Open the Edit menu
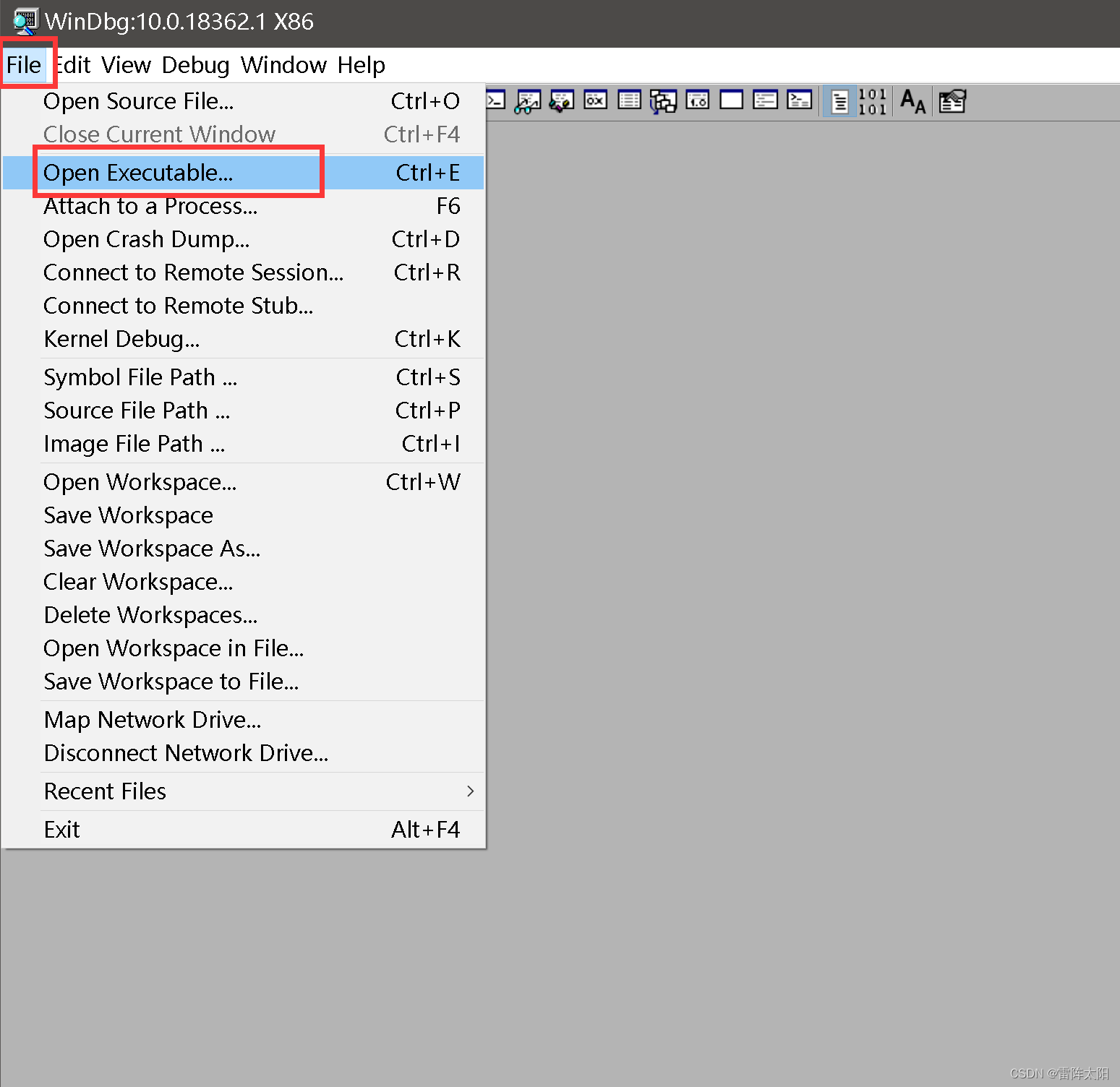Screen dimensions: 1120x1087 72,65
